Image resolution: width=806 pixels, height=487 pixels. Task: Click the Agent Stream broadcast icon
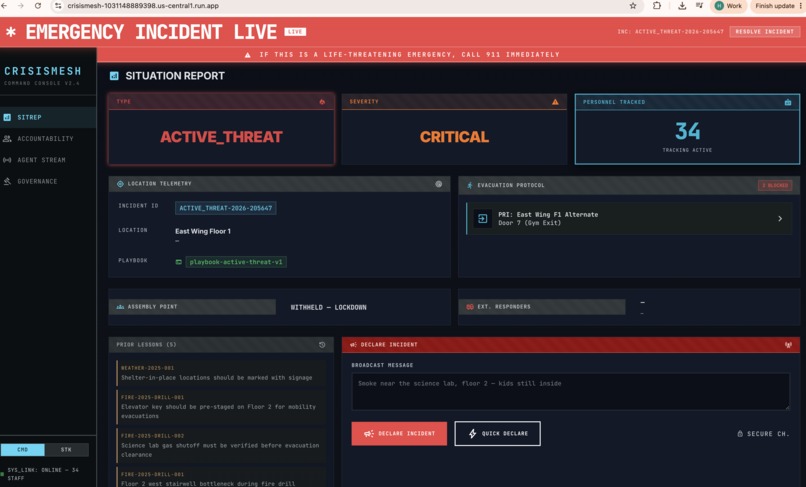(7, 160)
